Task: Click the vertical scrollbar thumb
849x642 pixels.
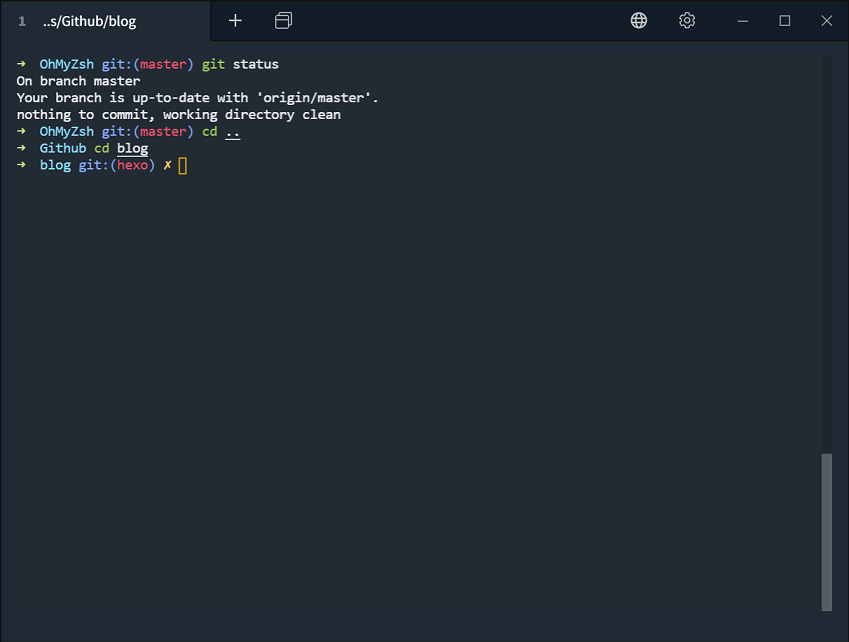Action: tap(827, 532)
